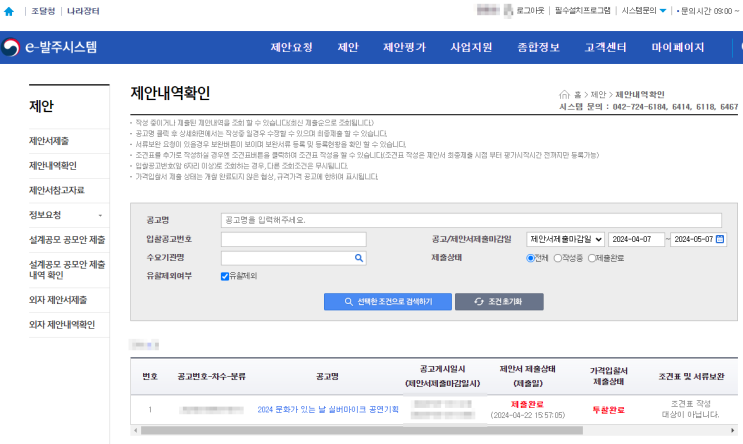The image size is (743, 444).
Task: Open the 사업지원 main menu
Action: coord(471,47)
